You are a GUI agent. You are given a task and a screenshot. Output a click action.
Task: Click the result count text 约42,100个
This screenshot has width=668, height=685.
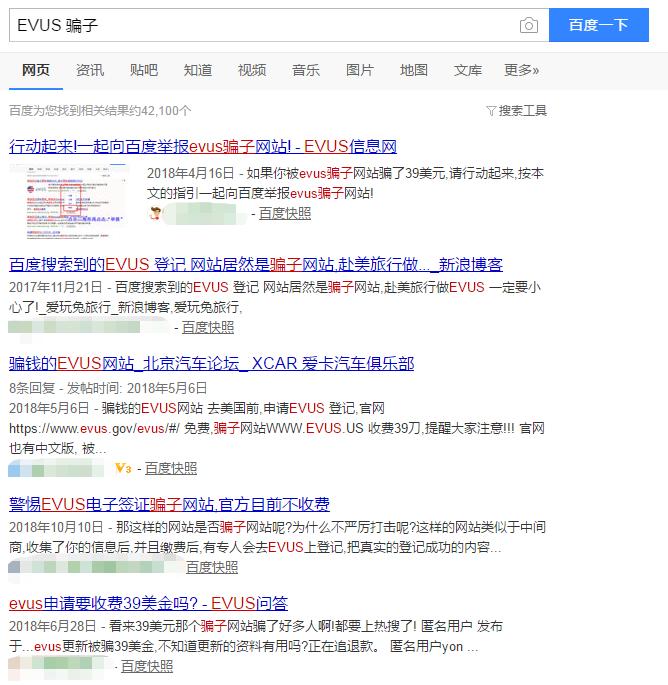[x=158, y=111]
